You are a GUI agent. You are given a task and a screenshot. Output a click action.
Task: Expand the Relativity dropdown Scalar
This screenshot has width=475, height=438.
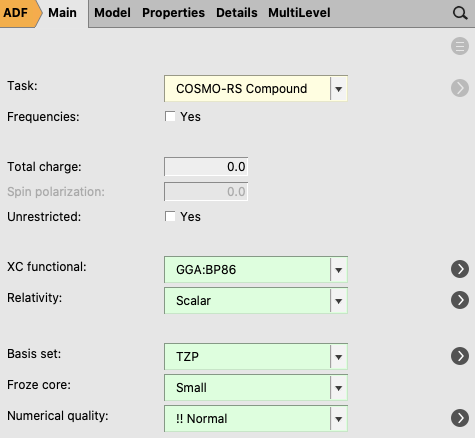click(x=256, y=301)
